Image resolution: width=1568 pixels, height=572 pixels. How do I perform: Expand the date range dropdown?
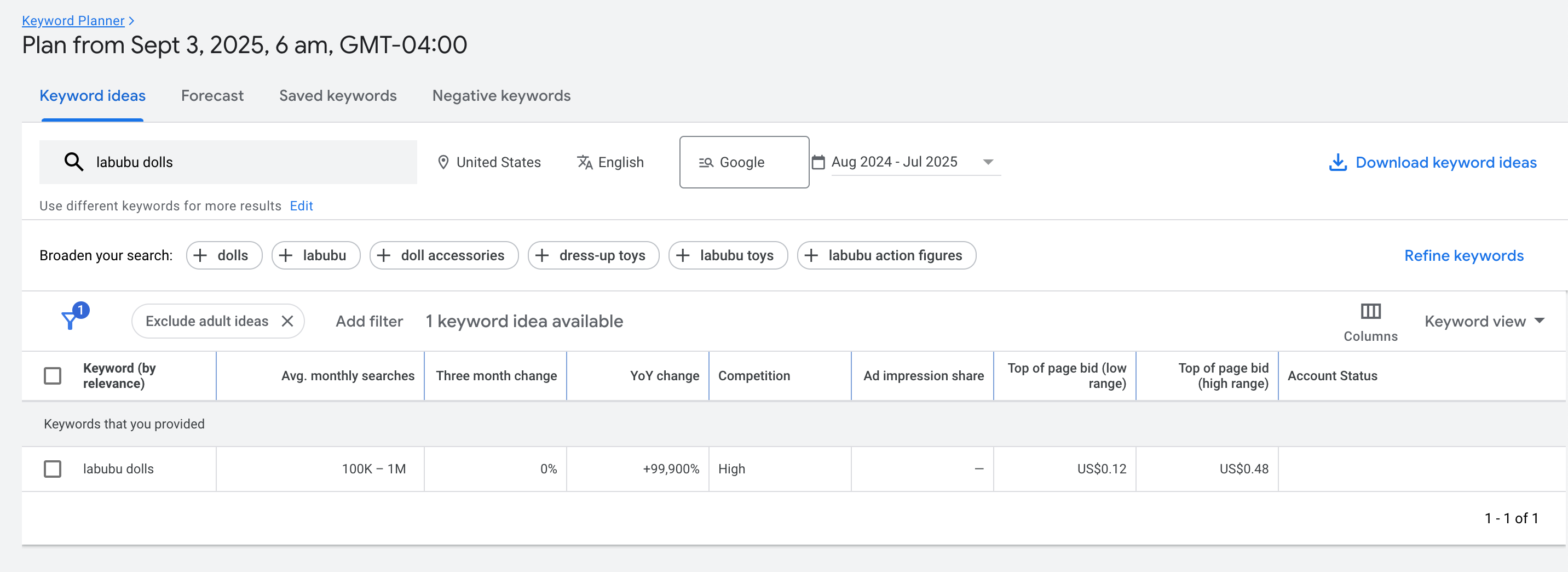coord(988,162)
